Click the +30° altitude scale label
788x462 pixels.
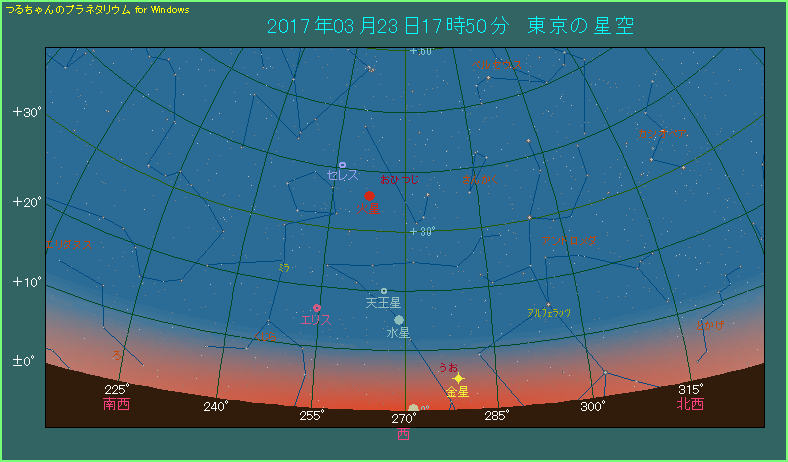(26, 112)
